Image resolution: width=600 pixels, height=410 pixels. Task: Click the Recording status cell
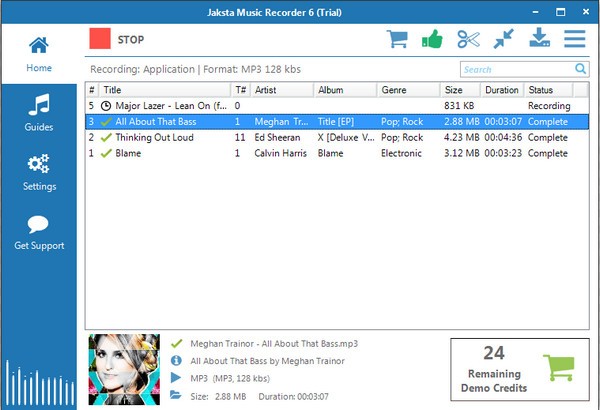click(x=549, y=106)
